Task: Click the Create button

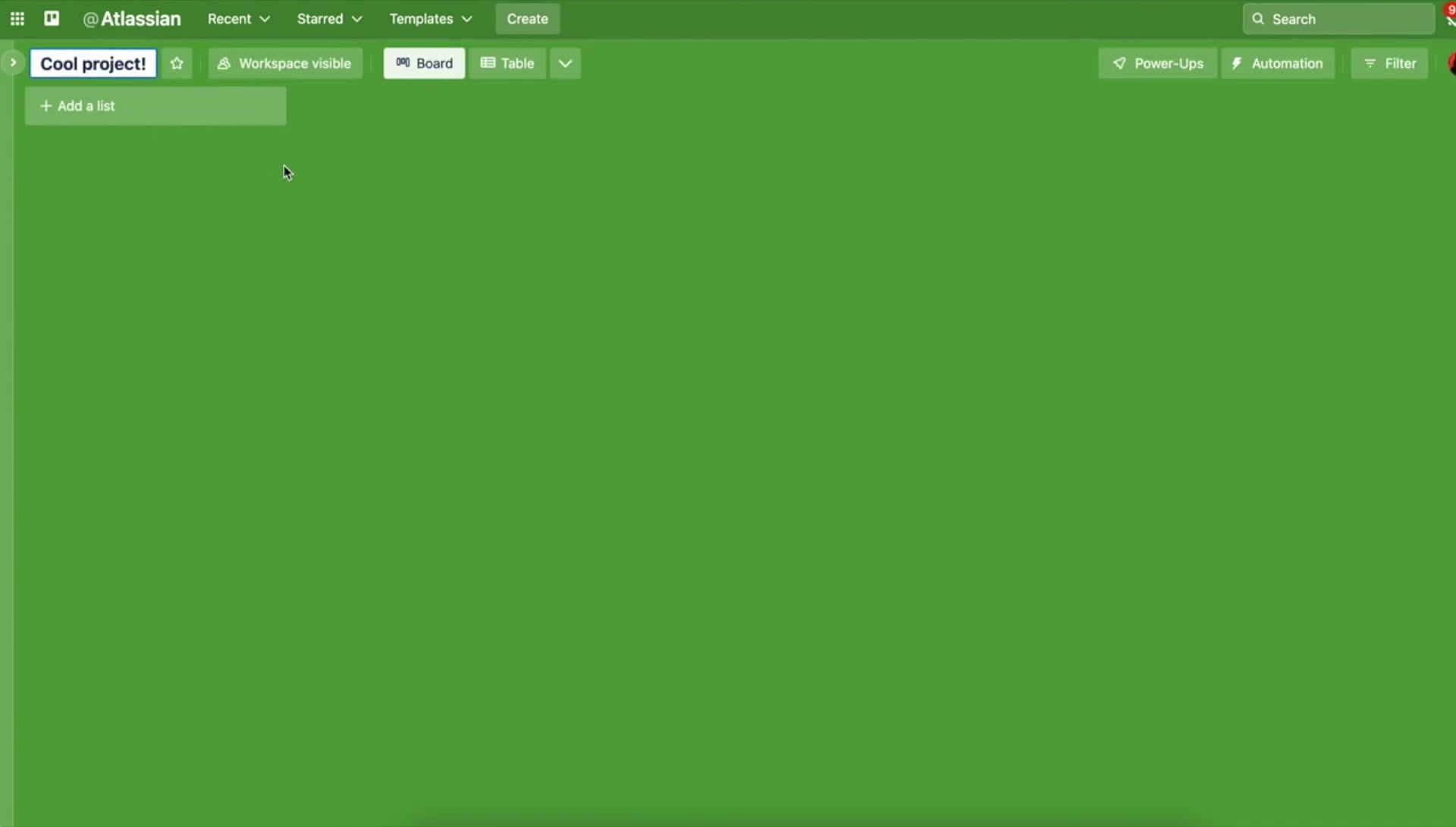Action: 528,19
